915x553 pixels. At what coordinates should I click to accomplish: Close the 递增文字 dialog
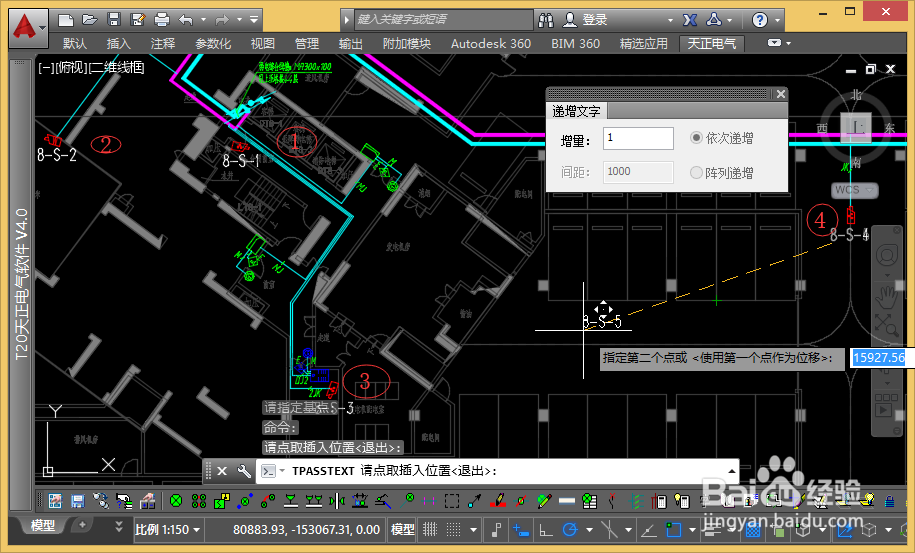coord(781,94)
